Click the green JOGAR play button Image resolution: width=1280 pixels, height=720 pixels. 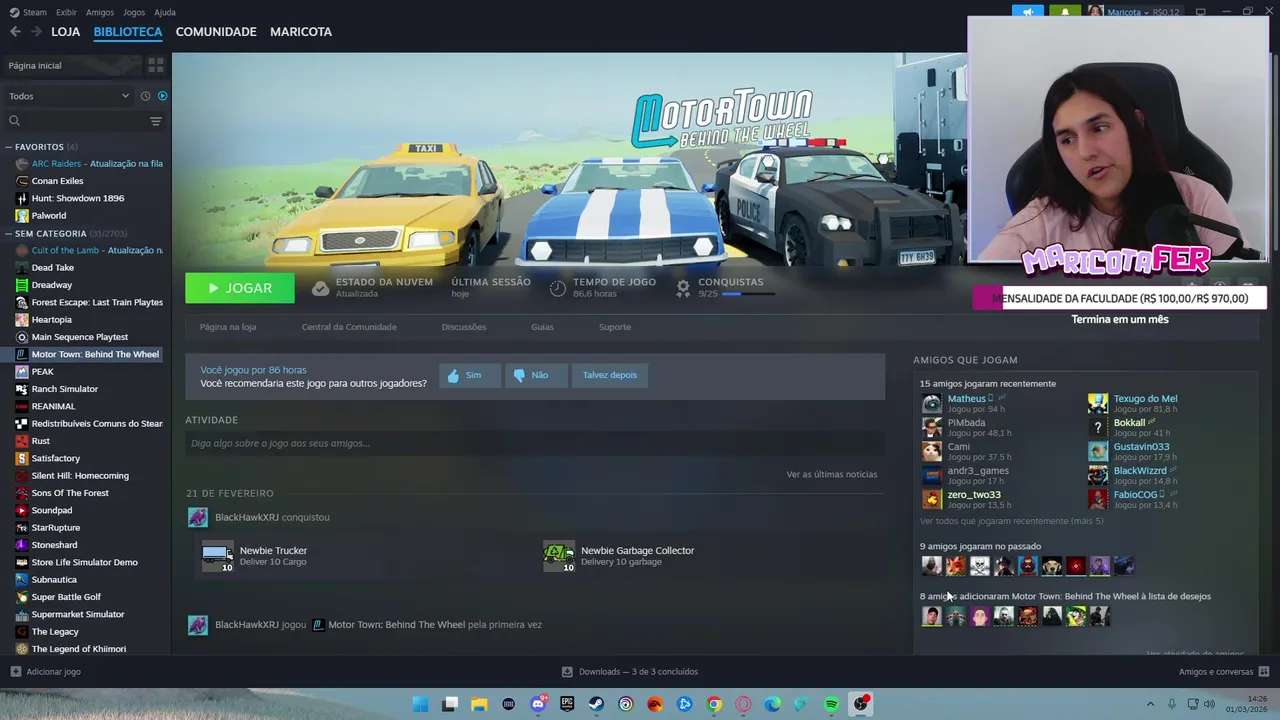240,288
